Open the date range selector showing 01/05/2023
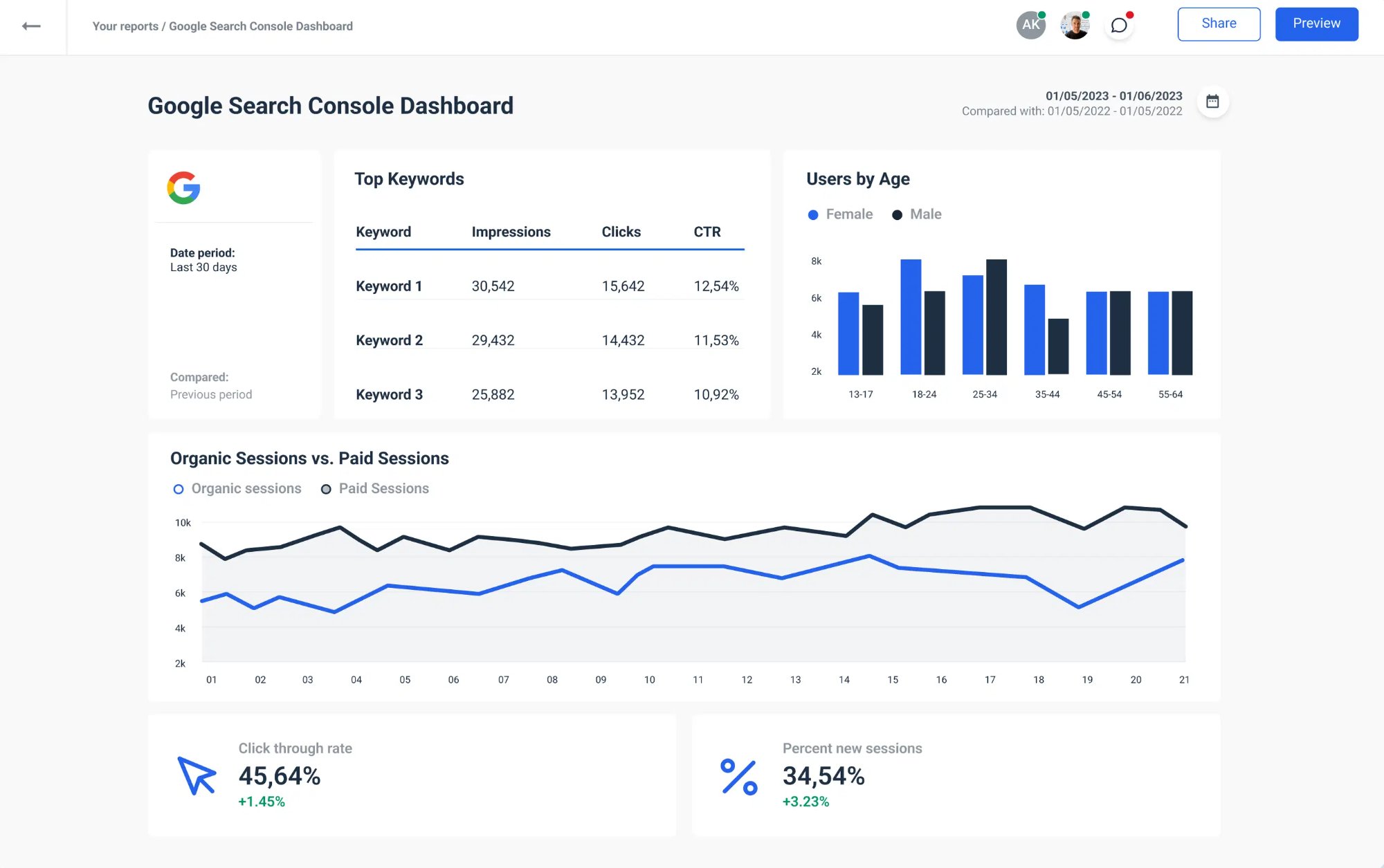The width and height of the screenshot is (1384, 868). 1113,96
